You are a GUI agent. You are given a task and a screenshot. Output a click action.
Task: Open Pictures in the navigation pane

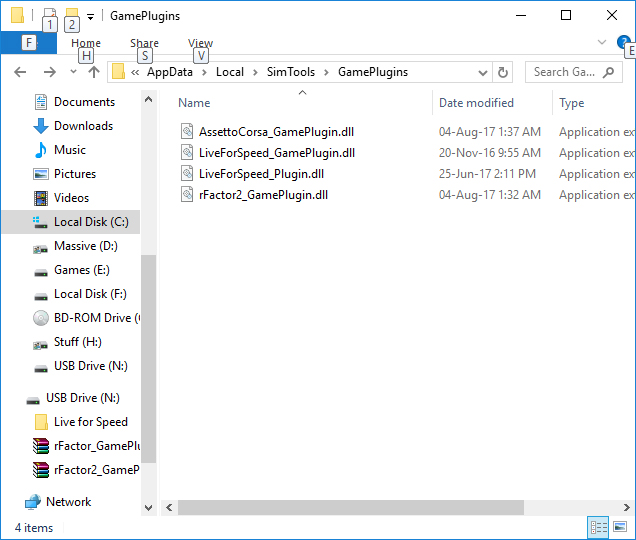(75, 174)
